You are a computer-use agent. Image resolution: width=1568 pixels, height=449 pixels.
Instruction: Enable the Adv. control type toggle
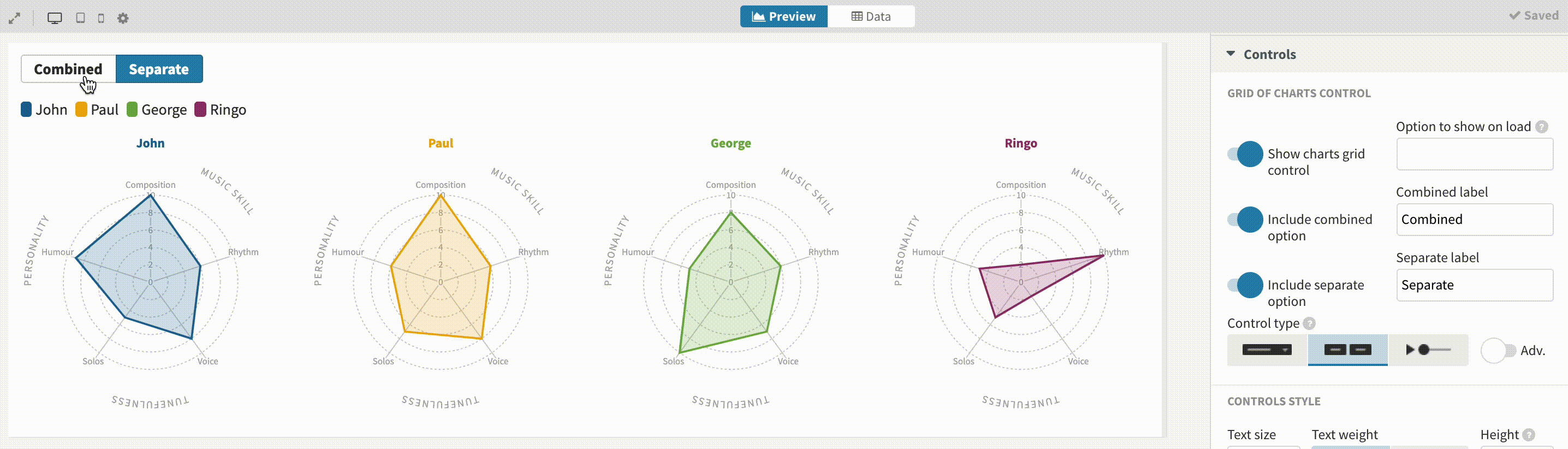(x=1502, y=350)
